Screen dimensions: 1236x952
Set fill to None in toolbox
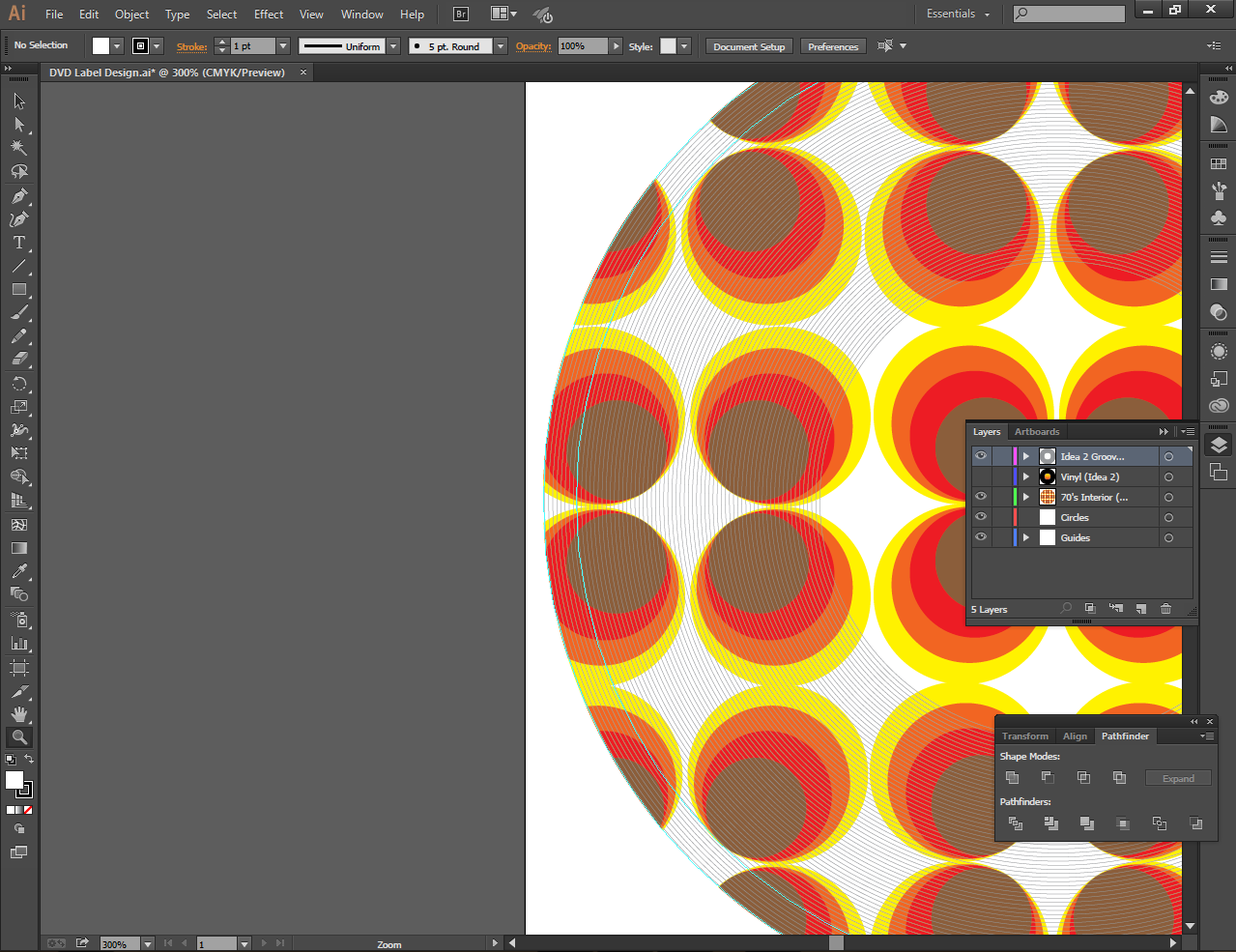28,810
